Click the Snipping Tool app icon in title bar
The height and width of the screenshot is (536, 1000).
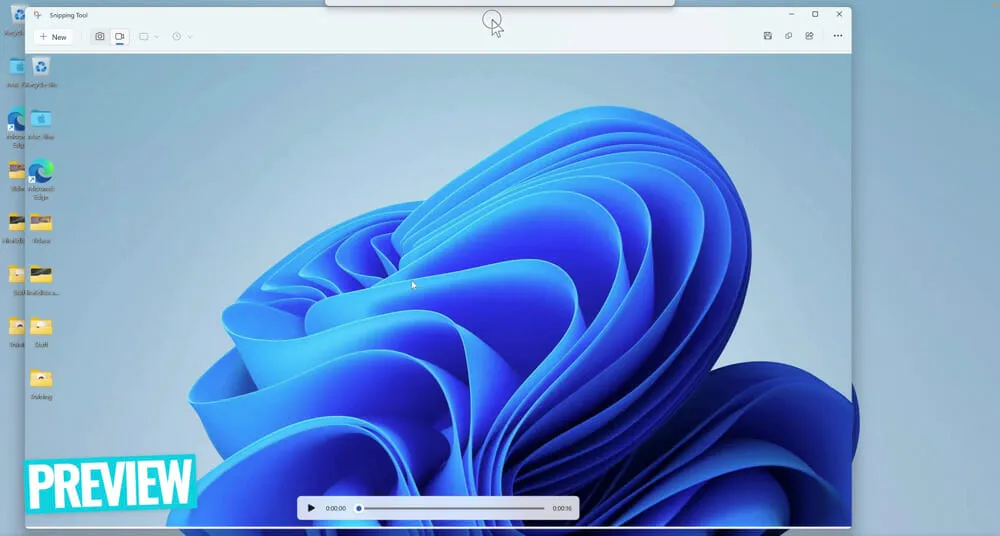click(x=38, y=15)
